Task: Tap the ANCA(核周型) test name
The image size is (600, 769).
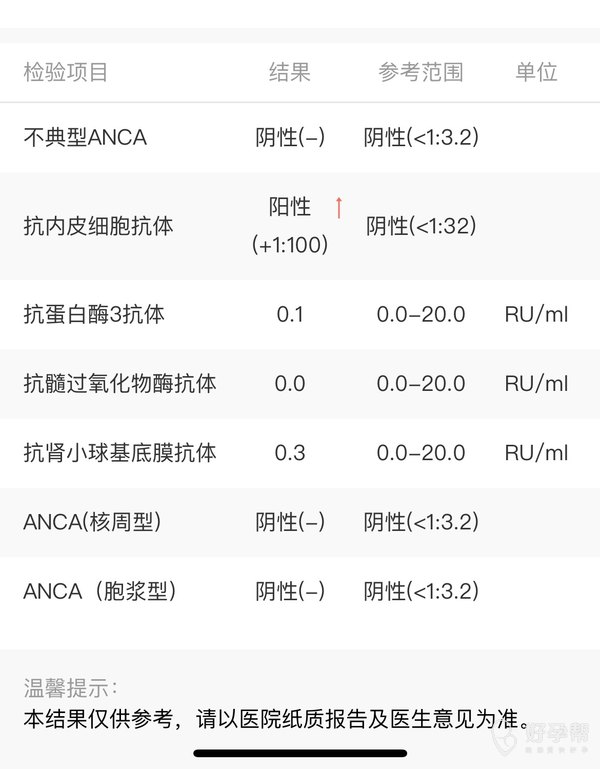Action: (x=92, y=522)
